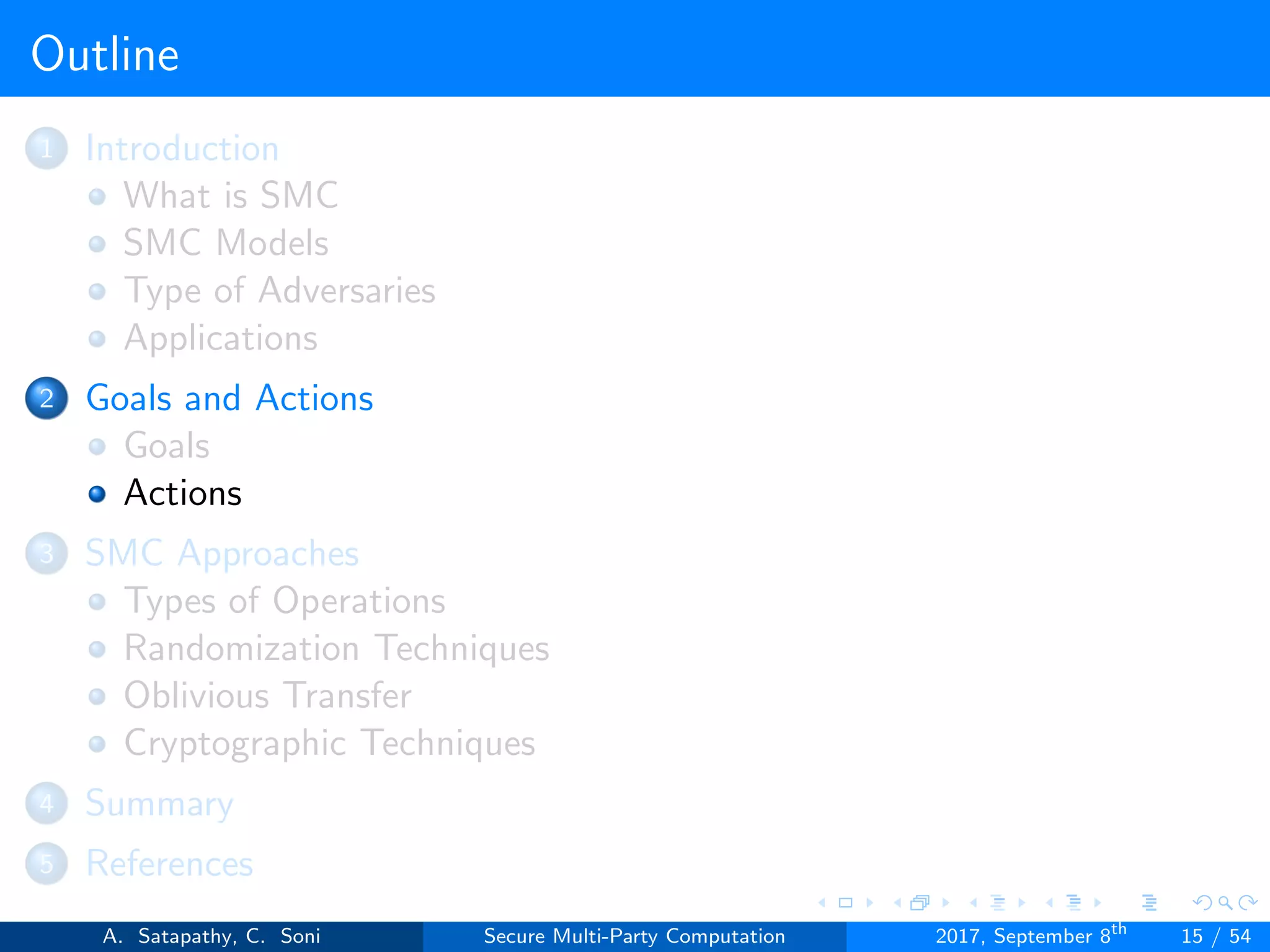Click the search magnifier navigation icon

click(x=1225, y=903)
